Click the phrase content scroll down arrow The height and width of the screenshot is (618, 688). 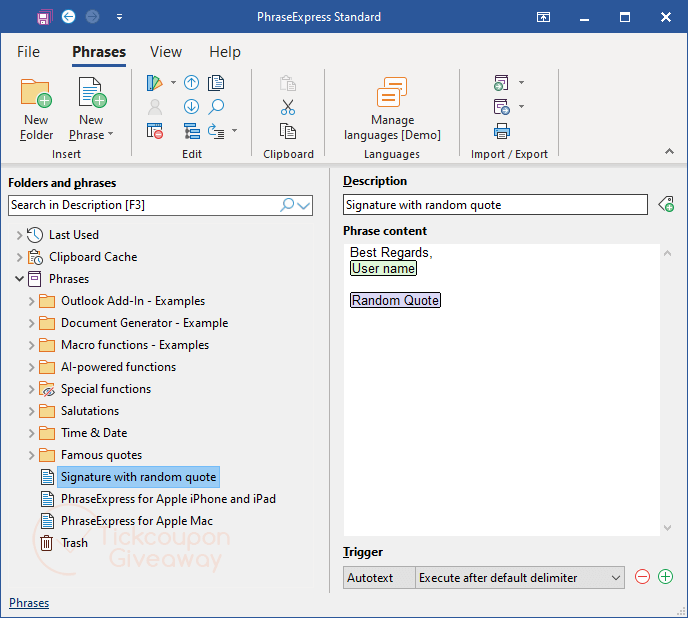pyautogui.click(x=667, y=528)
